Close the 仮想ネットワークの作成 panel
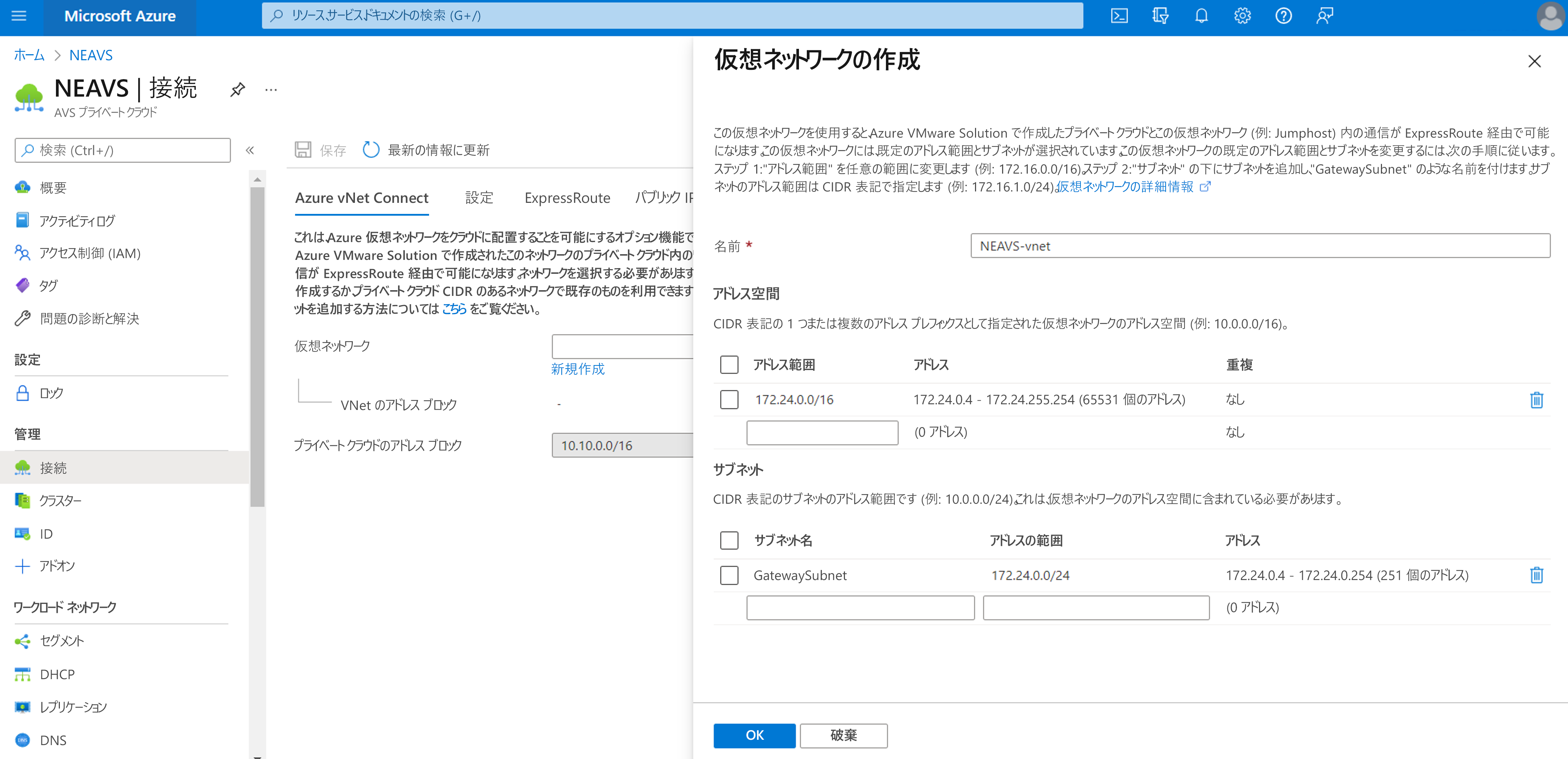 coord(1534,61)
